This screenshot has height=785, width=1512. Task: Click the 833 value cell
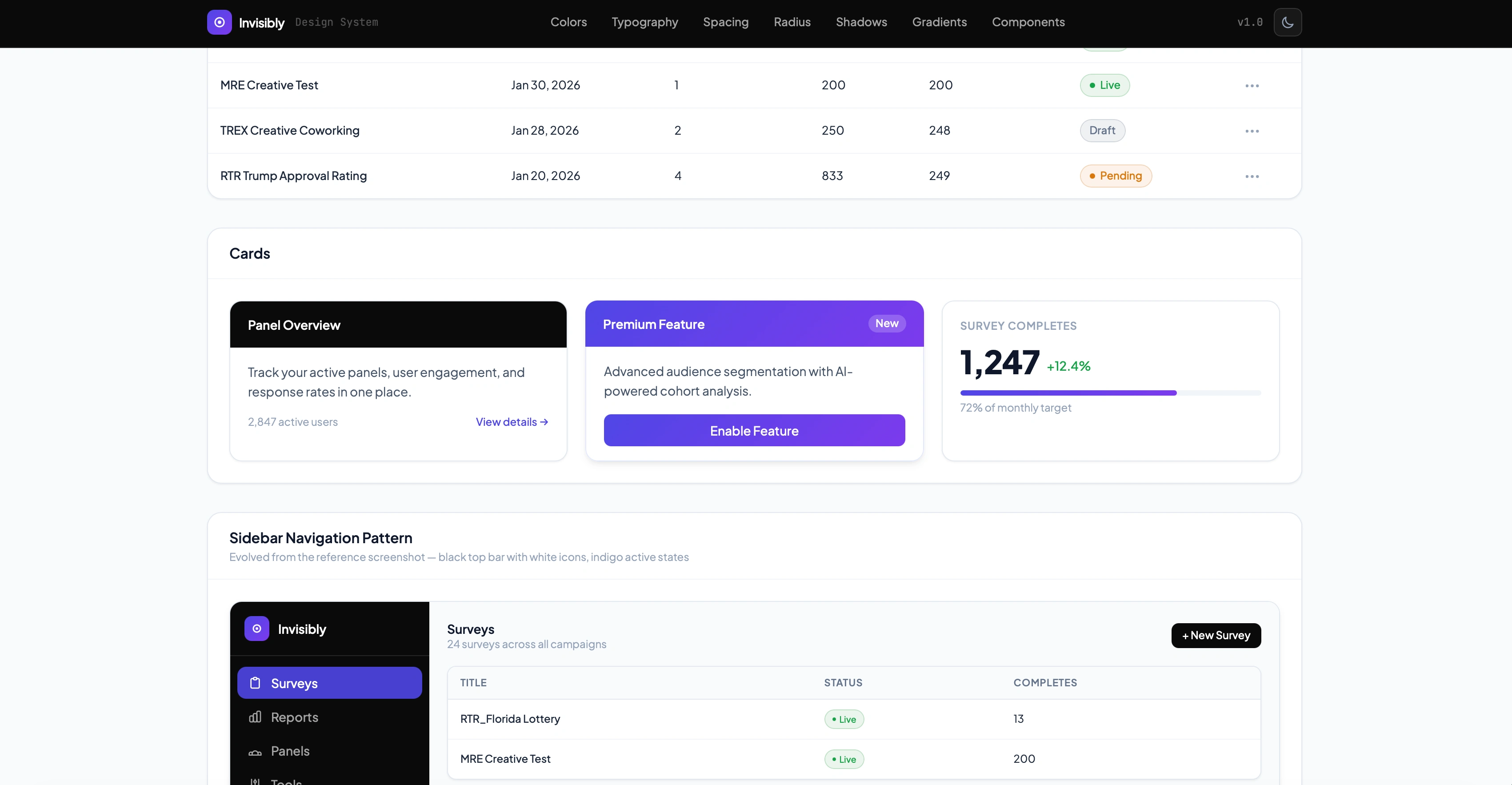click(x=832, y=176)
